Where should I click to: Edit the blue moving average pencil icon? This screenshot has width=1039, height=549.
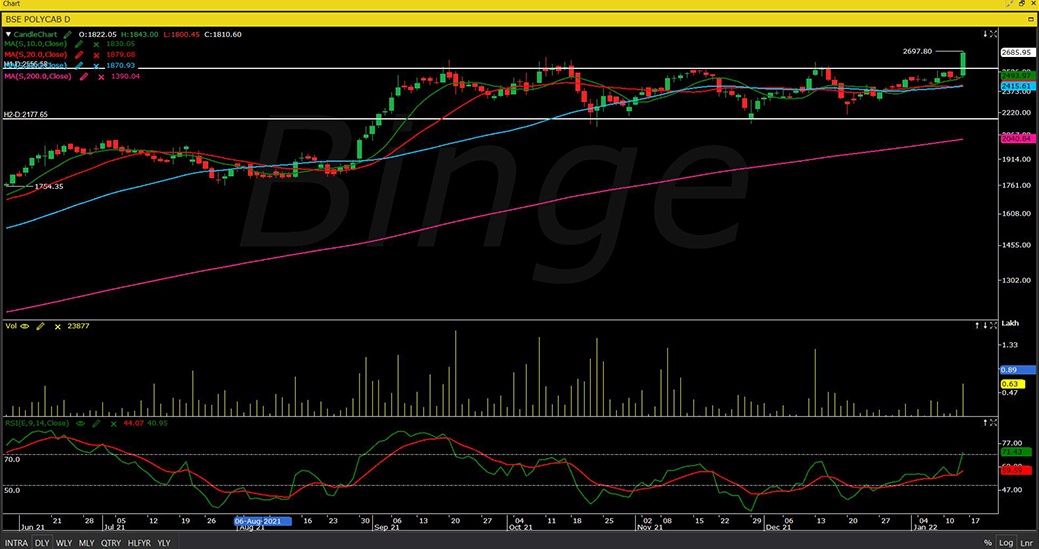click(x=79, y=66)
